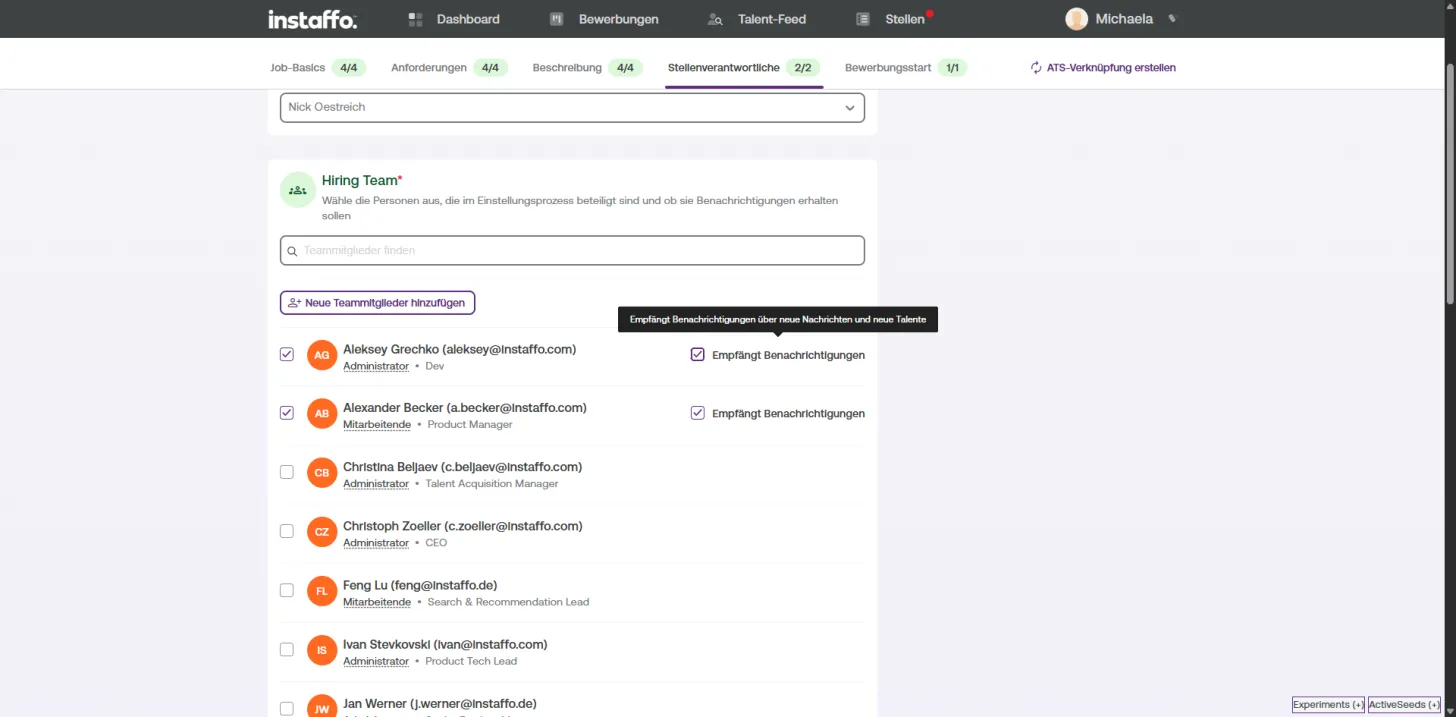Open the Bewerbungen board icon

click(558, 19)
